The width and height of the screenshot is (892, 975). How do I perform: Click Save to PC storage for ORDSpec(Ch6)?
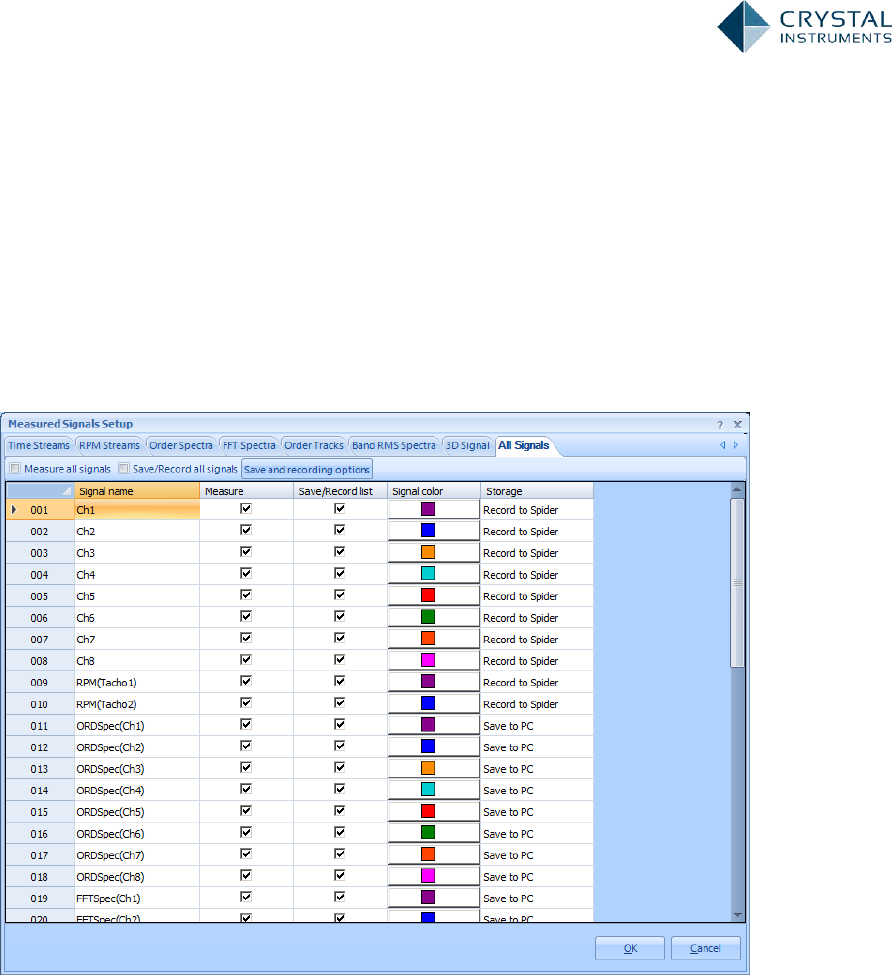coord(537,834)
